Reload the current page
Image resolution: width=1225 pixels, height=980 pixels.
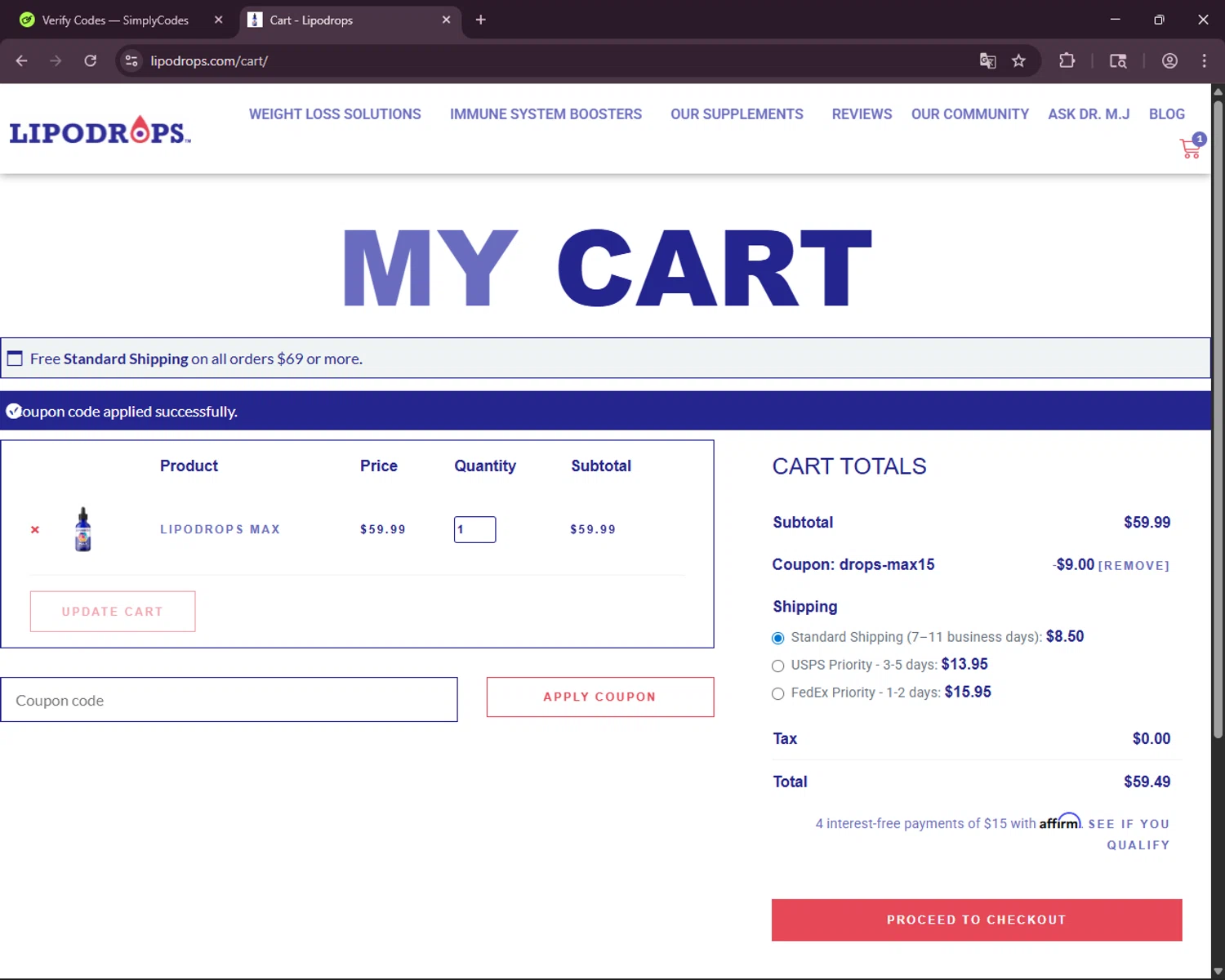(x=91, y=60)
